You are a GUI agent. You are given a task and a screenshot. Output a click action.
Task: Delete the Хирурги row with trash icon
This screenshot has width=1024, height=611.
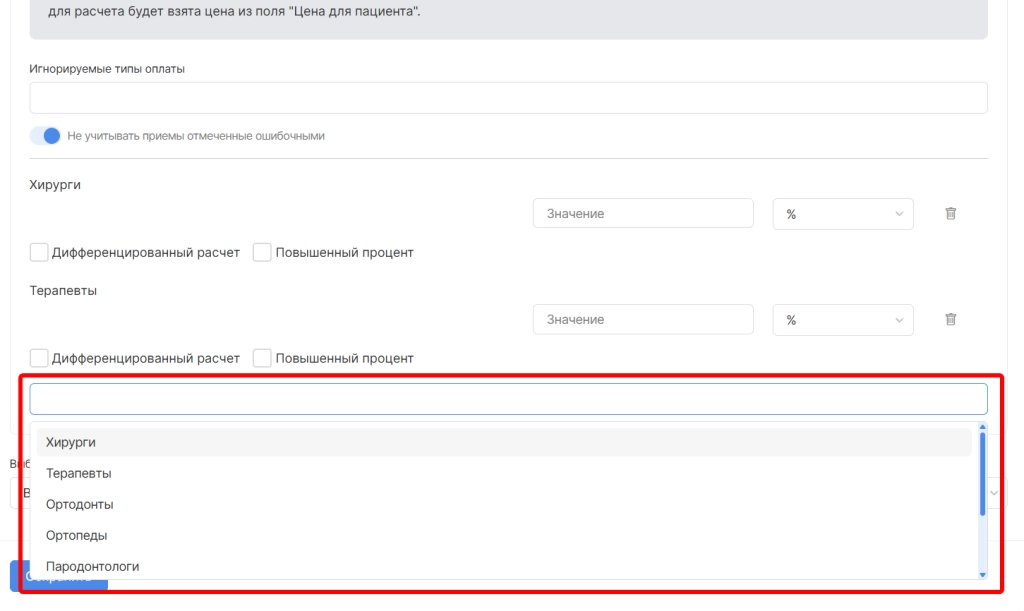tap(950, 214)
